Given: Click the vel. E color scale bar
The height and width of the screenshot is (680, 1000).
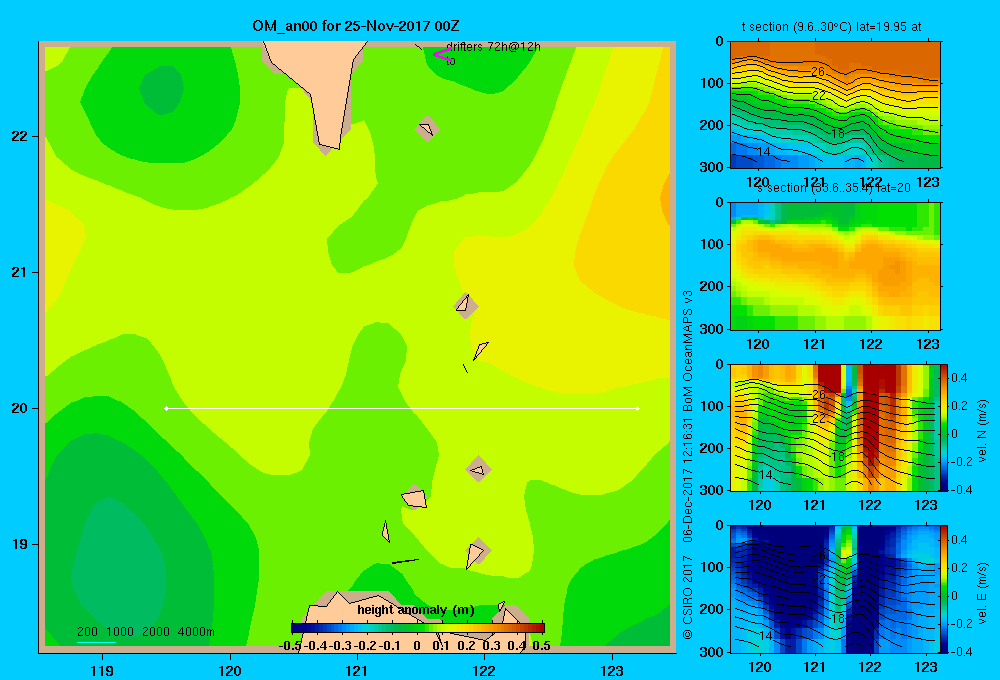Looking at the screenshot, I should point(945,589).
